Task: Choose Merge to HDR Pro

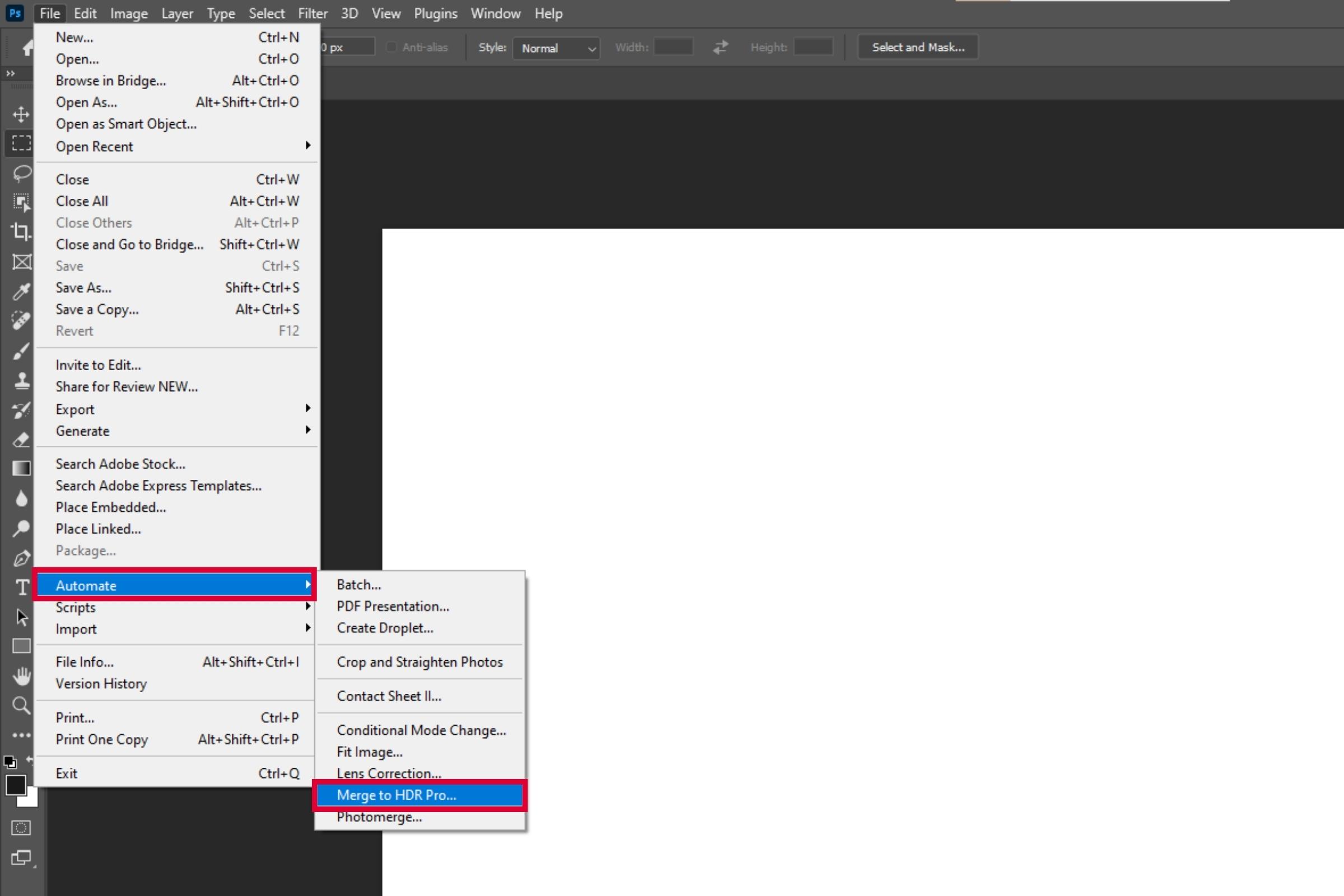Action: [x=419, y=795]
